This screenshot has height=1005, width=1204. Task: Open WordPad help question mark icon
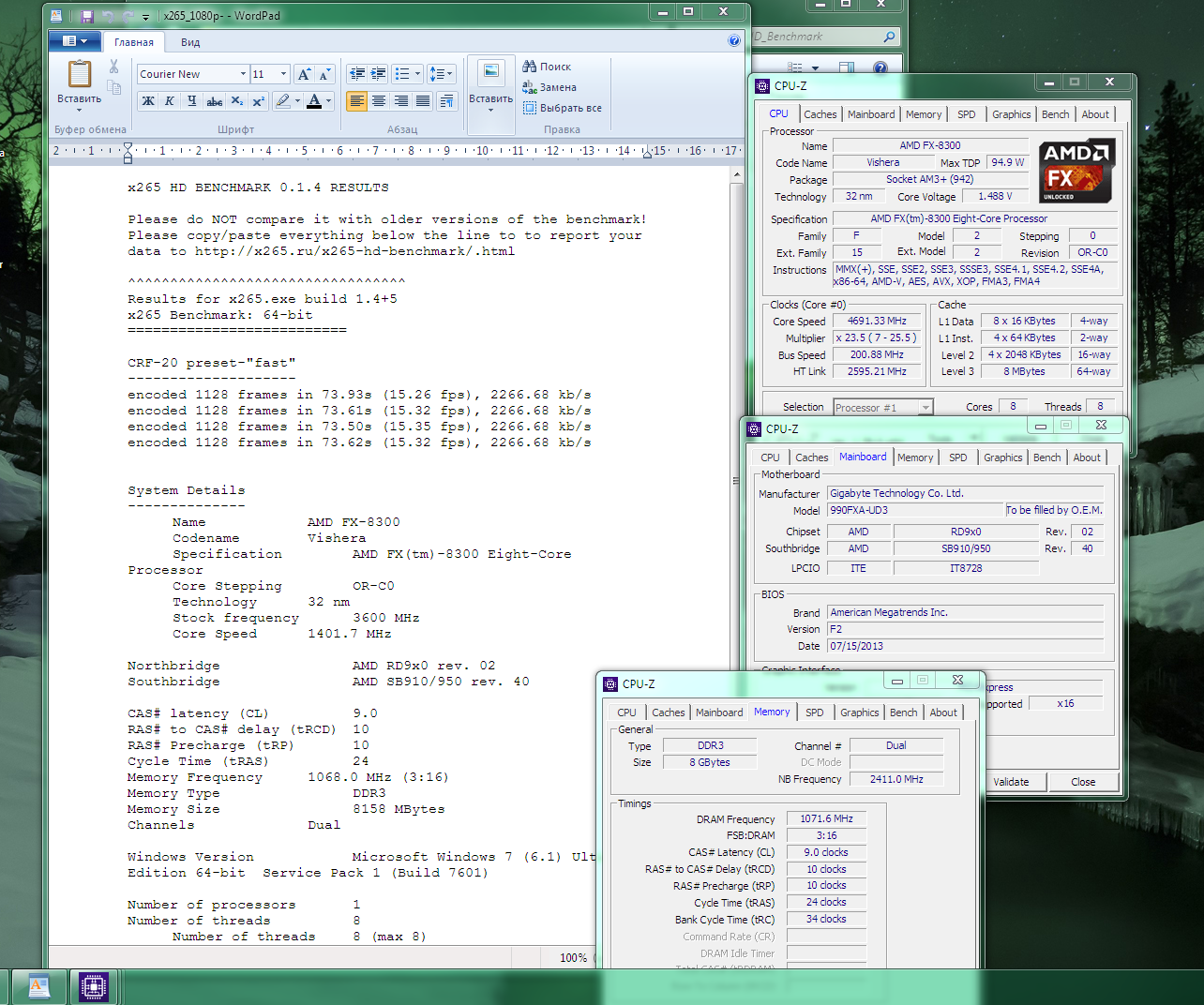[734, 40]
